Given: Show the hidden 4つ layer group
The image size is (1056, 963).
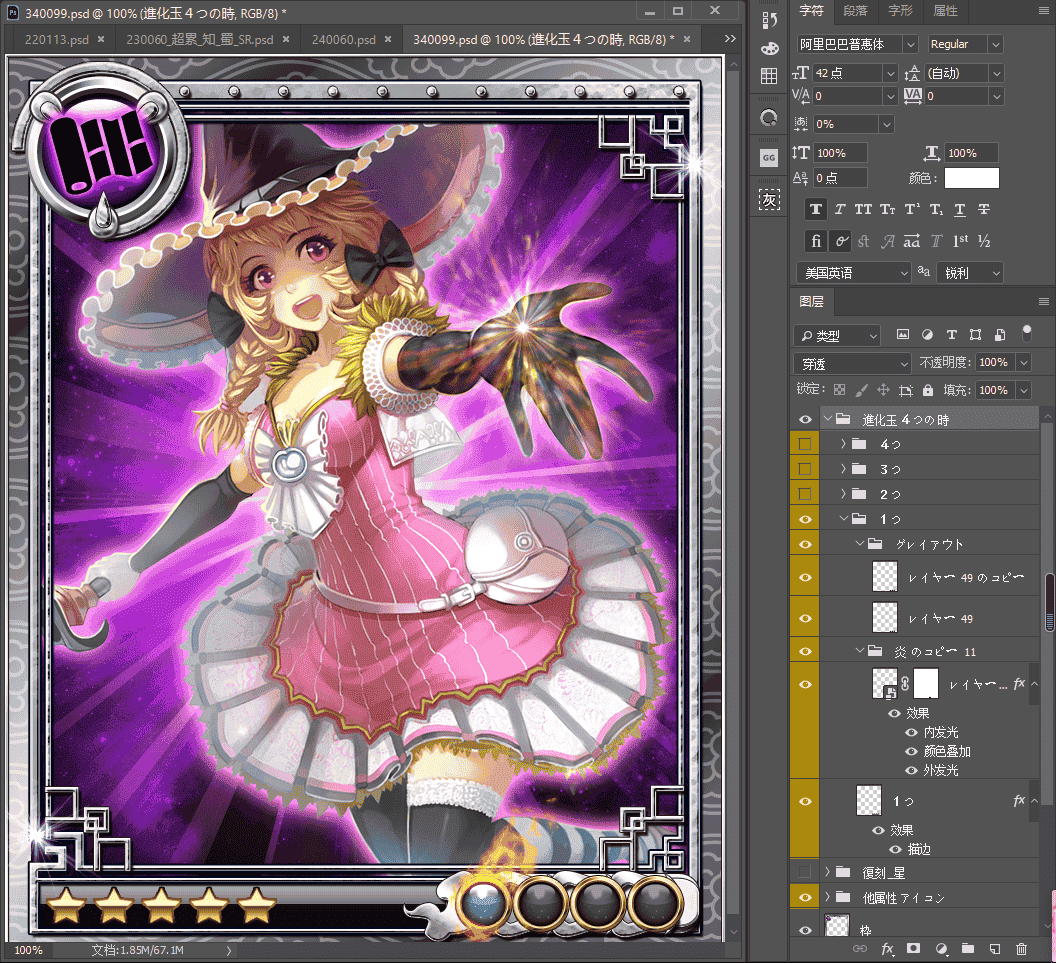Looking at the screenshot, I should [805, 444].
